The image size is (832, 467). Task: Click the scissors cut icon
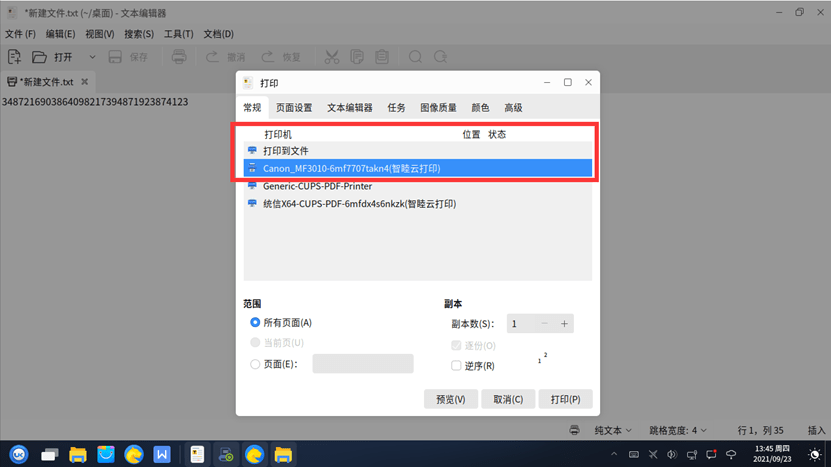(x=332, y=57)
